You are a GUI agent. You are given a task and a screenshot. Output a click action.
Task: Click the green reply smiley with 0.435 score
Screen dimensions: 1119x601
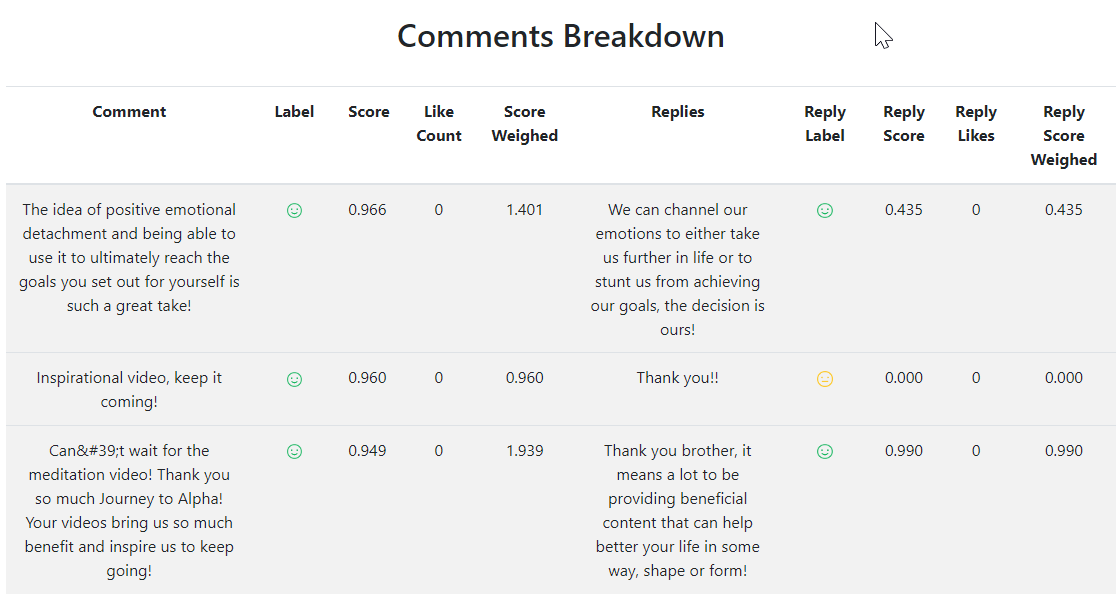click(824, 211)
